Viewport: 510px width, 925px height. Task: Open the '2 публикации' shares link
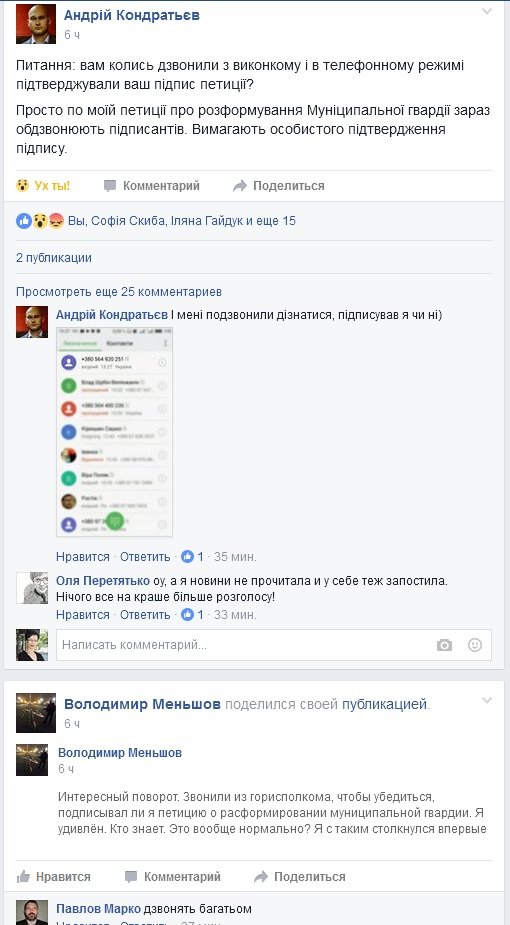pyautogui.click(x=54, y=258)
